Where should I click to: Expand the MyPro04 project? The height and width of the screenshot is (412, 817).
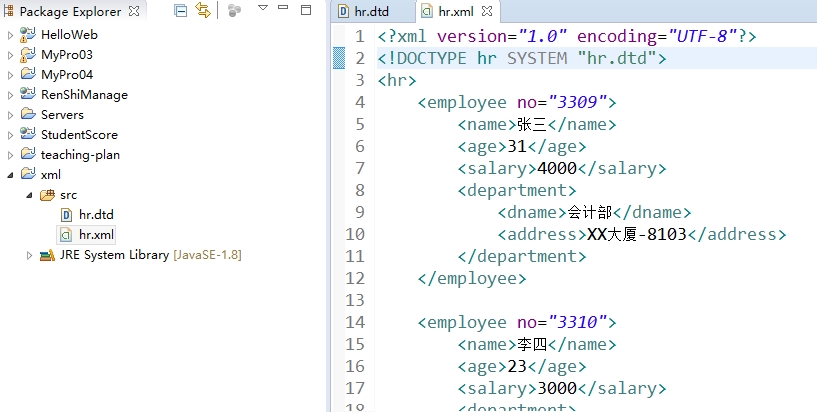(x=10, y=75)
